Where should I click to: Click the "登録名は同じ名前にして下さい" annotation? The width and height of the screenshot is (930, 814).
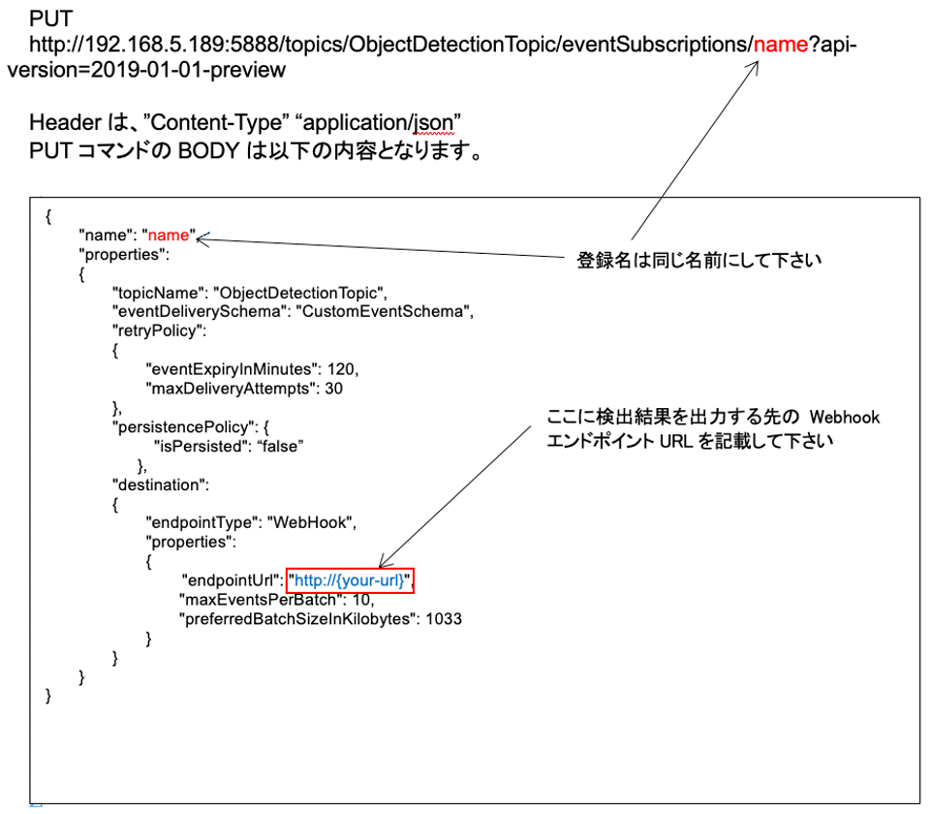tap(699, 260)
